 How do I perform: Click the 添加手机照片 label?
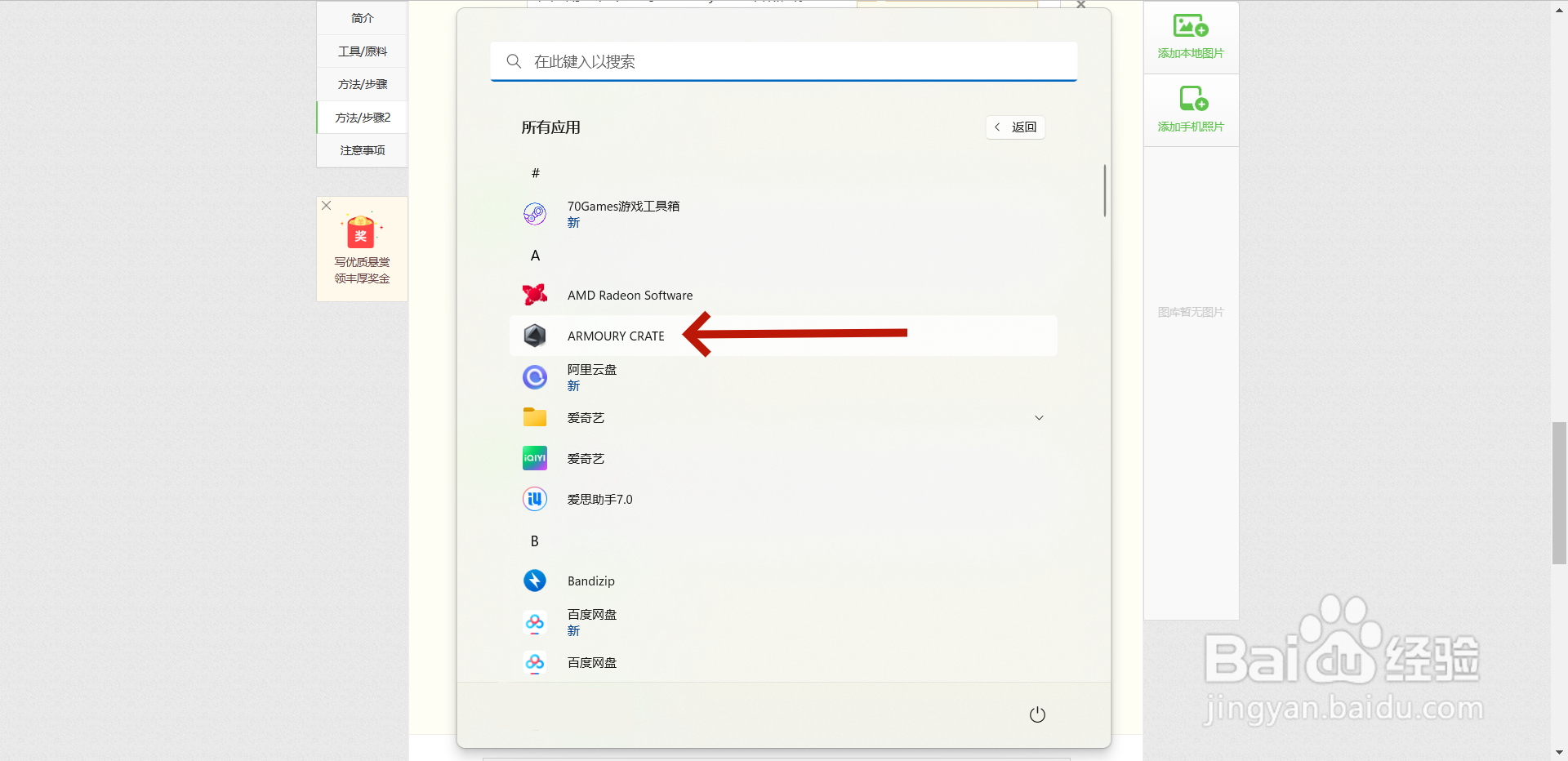1191,127
